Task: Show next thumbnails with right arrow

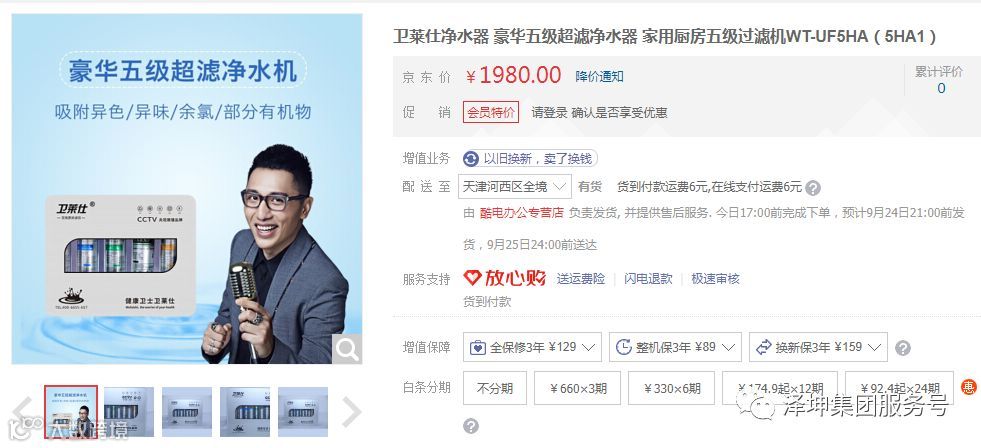Action: click(x=351, y=412)
